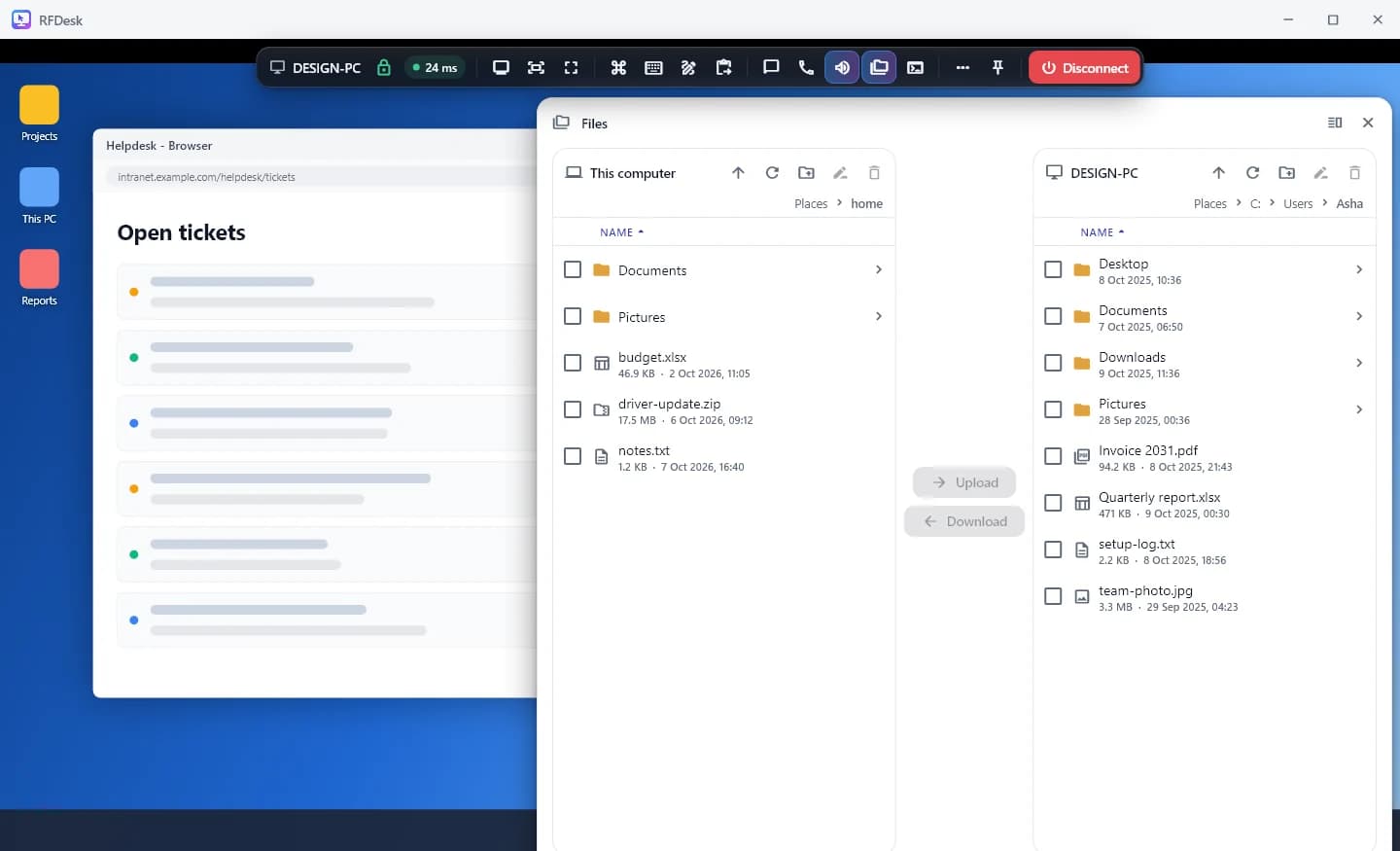Select the driver-update.zip checkbox
The image size is (1400, 851).
[573, 409]
